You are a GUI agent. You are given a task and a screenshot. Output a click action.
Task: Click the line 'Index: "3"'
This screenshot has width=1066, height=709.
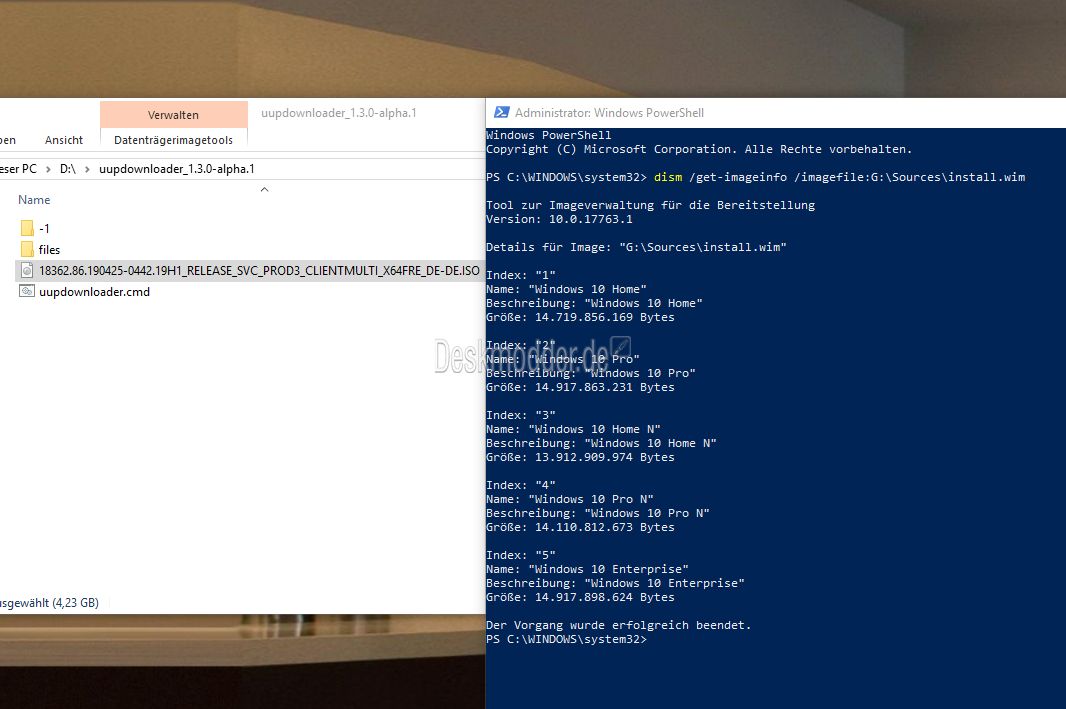(x=521, y=415)
